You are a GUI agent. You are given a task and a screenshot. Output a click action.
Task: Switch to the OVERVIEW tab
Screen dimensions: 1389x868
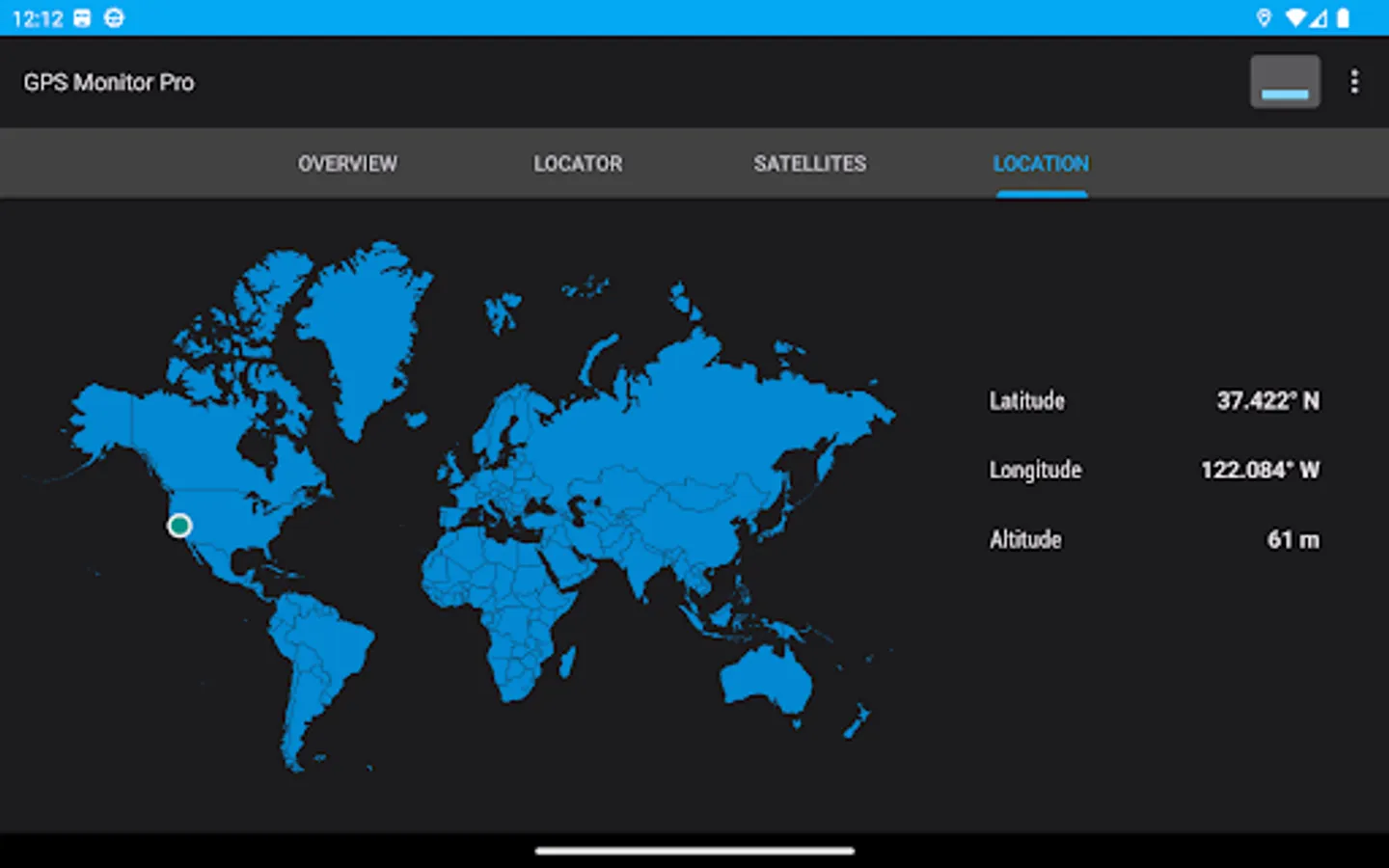click(347, 164)
